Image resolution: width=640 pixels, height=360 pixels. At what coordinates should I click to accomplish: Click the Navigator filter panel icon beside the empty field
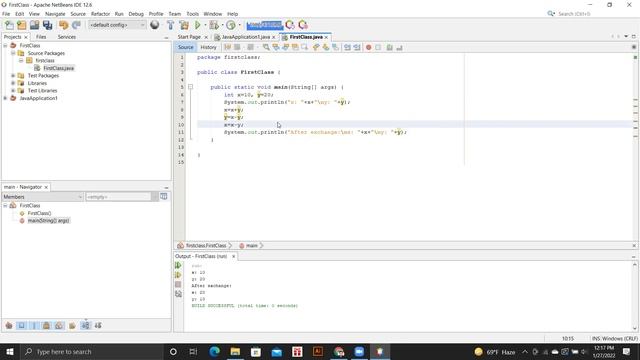coord(164,196)
